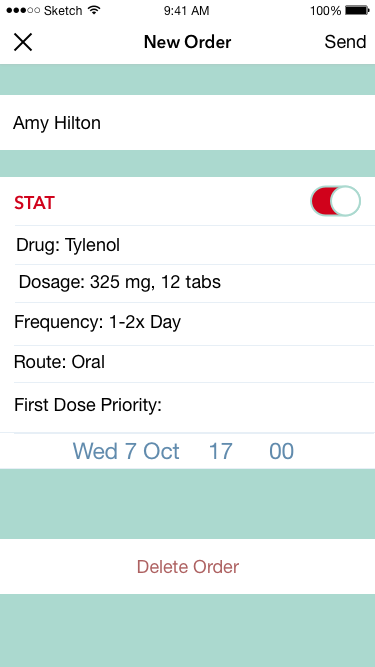Tap the New Order title

[188, 42]
